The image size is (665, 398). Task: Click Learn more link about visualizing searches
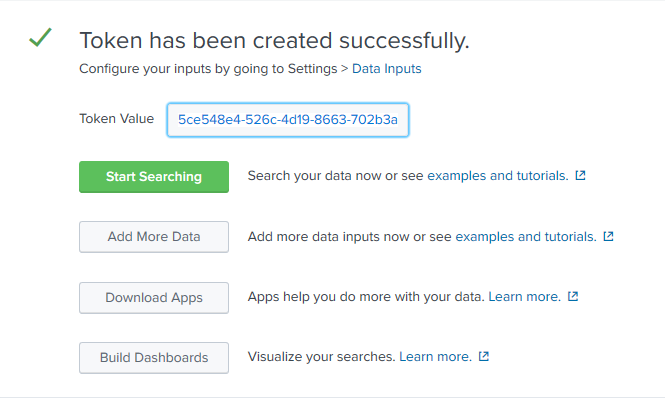point(436,356)
